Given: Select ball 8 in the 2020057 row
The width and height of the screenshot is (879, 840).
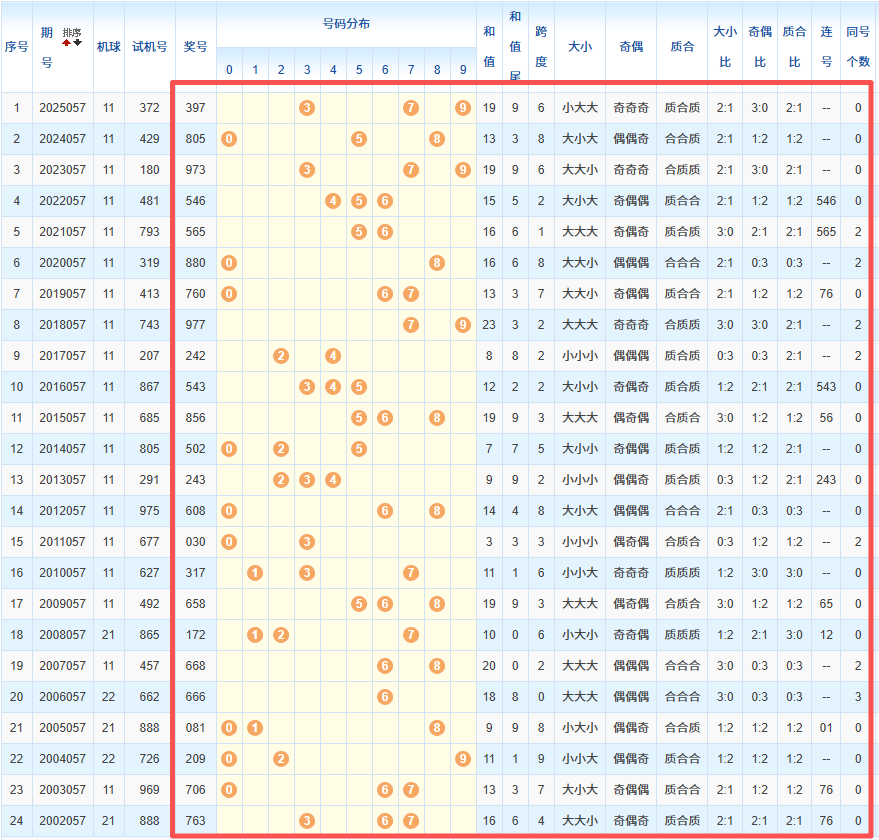Looking at the screenshot, I should (x=437, y=263).
